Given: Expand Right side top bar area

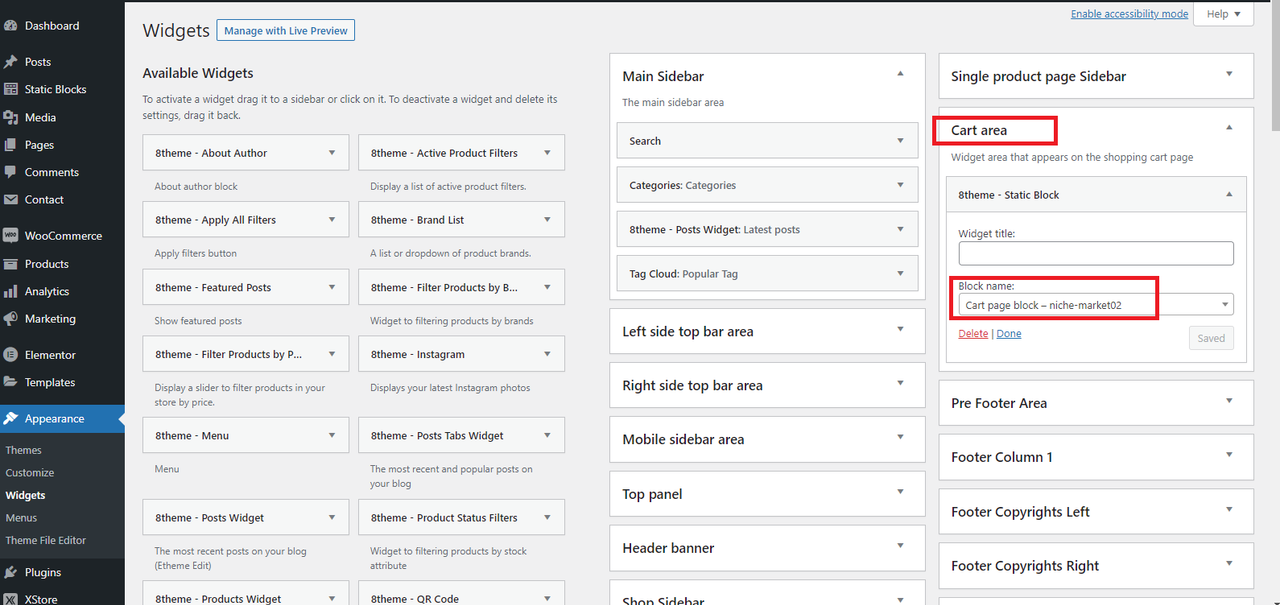Looking at the screenshot, I should pyautogui.click(x=900, y=385).
